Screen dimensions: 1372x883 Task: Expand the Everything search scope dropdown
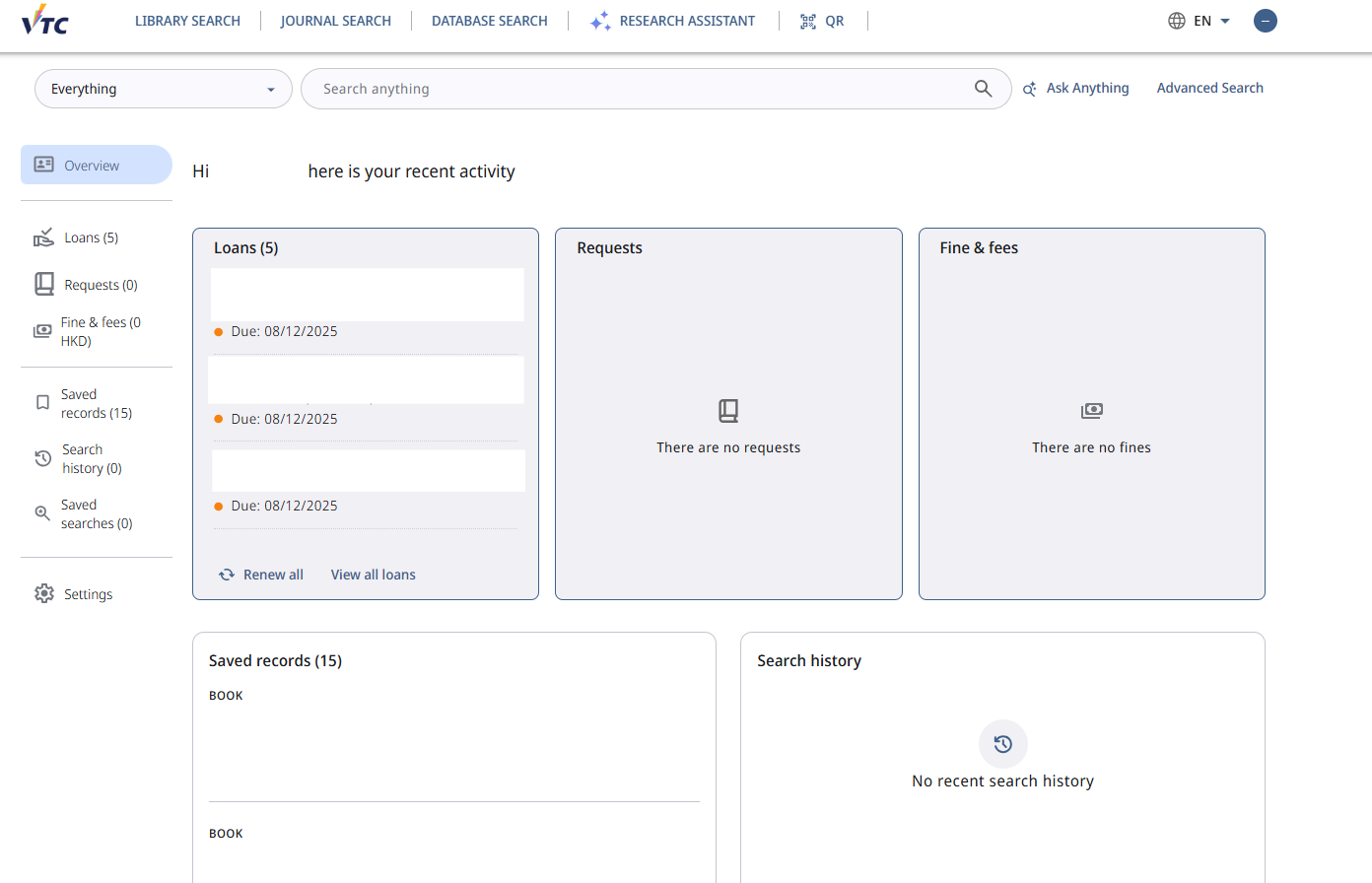(164, 89)
